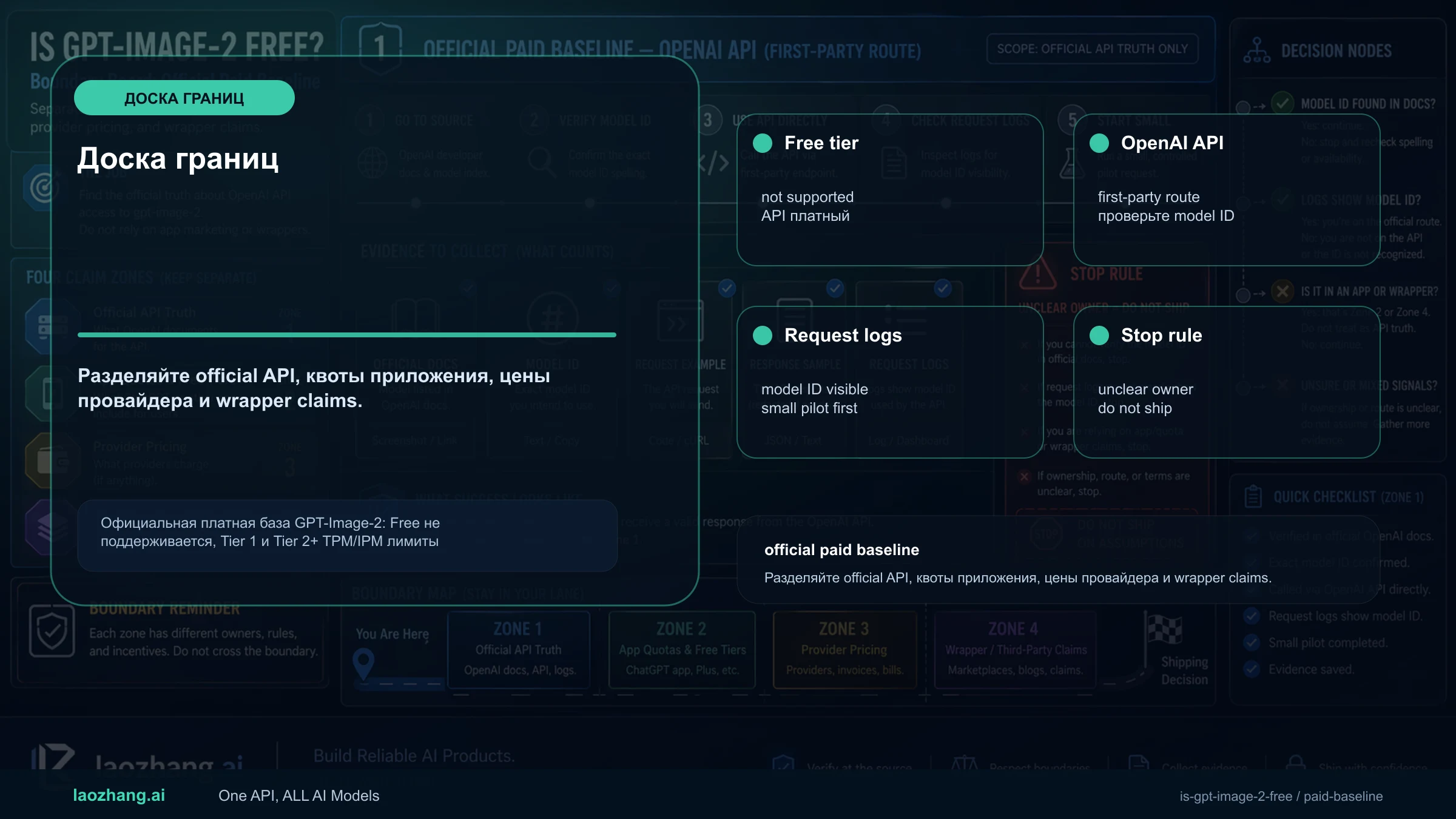Click the green dot beside Request logs
The image size is (1456, 819).
click(x=763, y=335)
